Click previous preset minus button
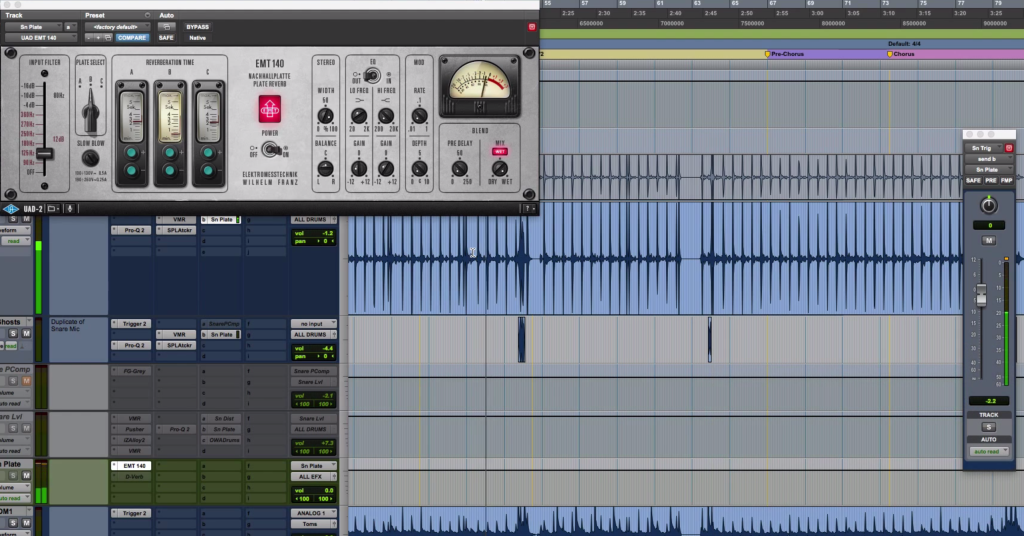 click(89, 38)
